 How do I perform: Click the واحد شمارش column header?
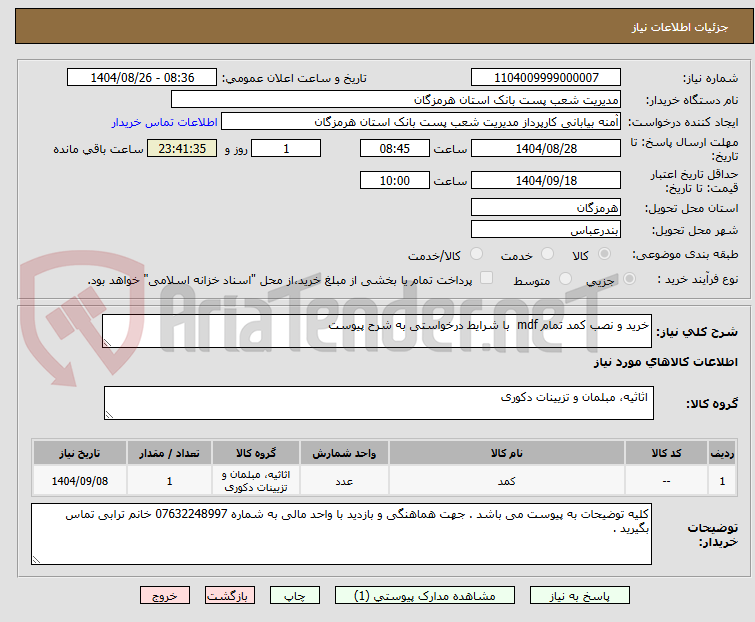[344, 453]
